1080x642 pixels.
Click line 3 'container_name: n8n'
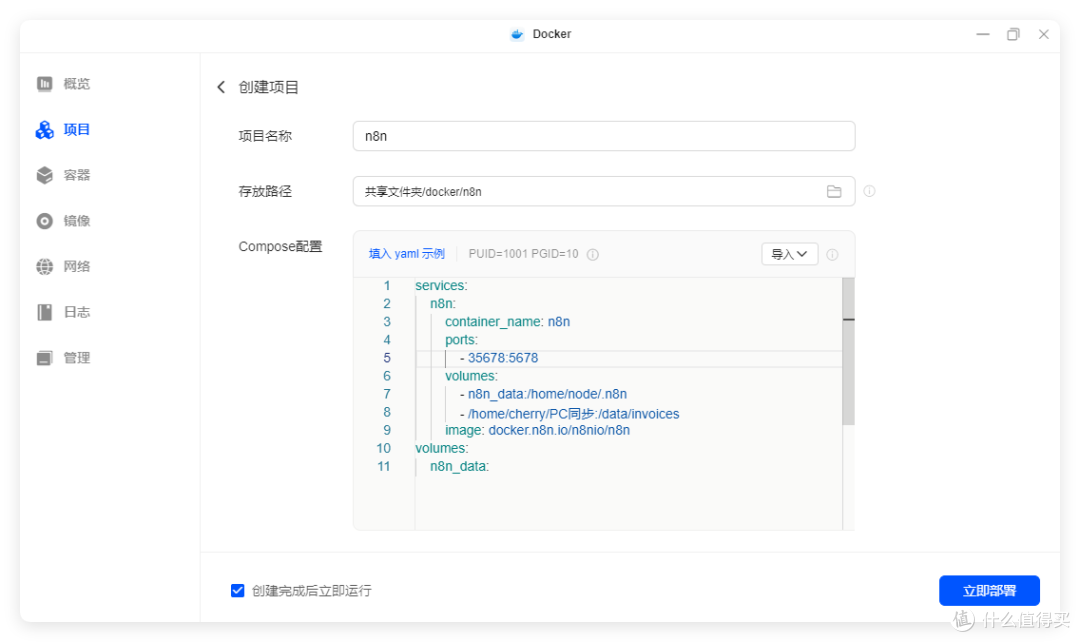[x=507, y=322]
